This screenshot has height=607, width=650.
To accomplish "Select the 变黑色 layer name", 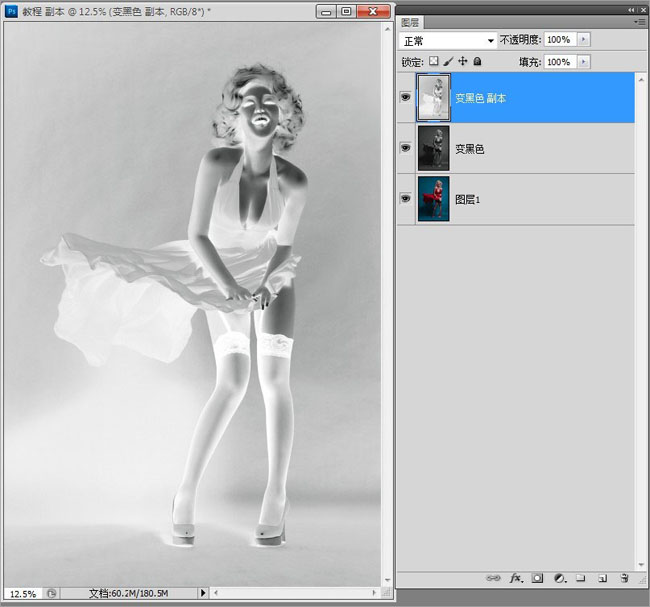I will (470, 149).
